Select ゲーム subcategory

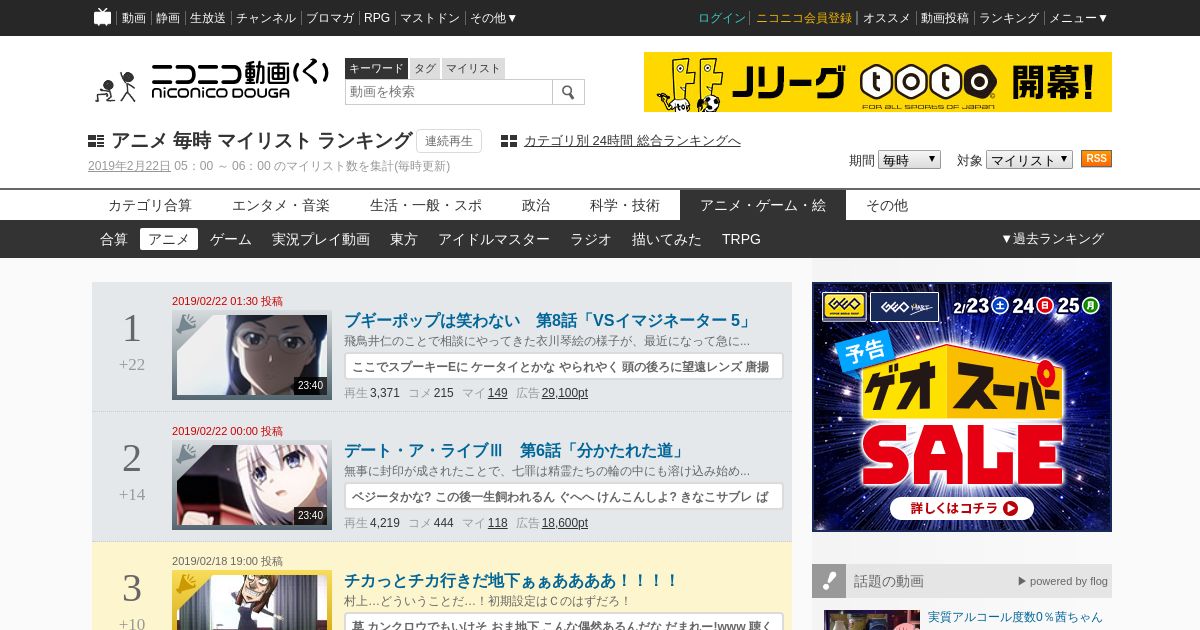tap(231, 239)
